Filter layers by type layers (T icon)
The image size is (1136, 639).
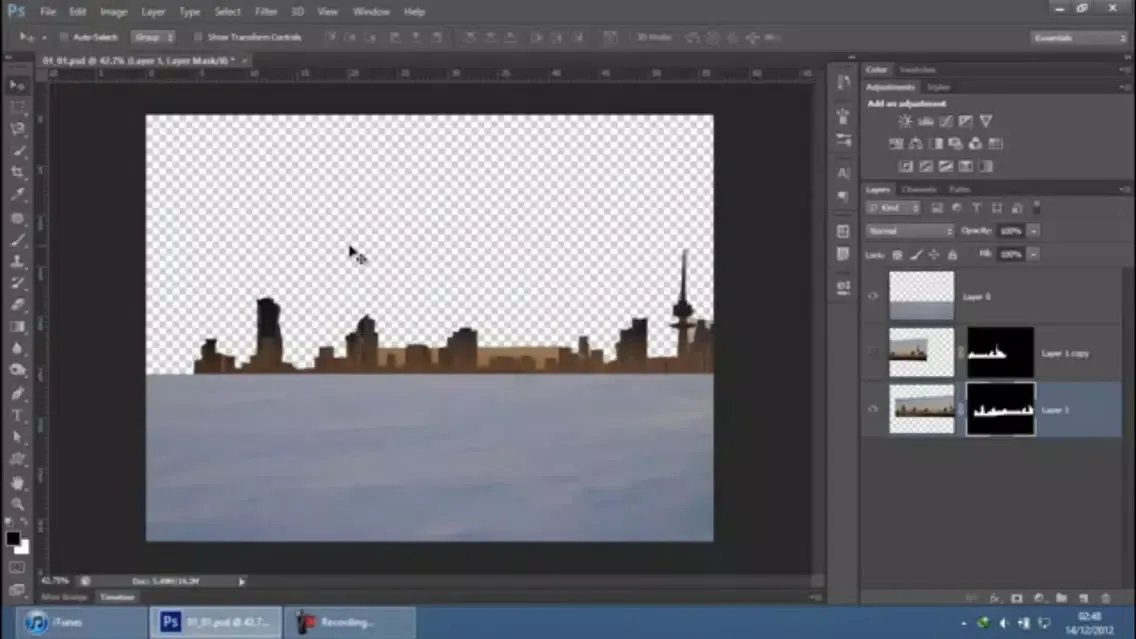point(977,208)
